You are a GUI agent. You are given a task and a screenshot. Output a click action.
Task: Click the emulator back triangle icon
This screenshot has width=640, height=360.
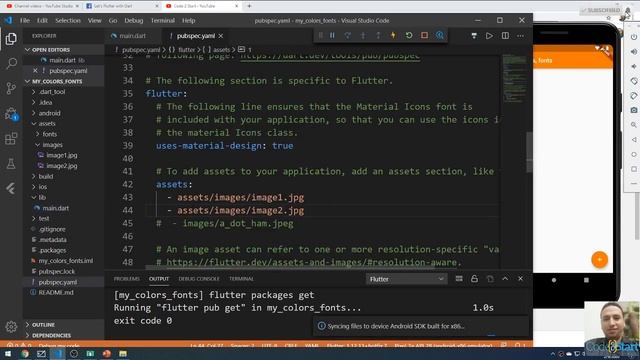tap(633, 140)
